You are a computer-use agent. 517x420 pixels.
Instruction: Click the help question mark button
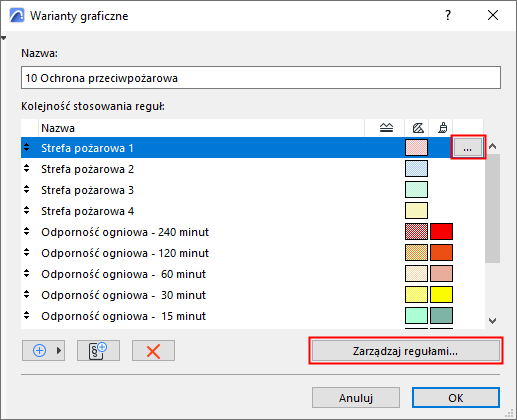pos(448,15)
